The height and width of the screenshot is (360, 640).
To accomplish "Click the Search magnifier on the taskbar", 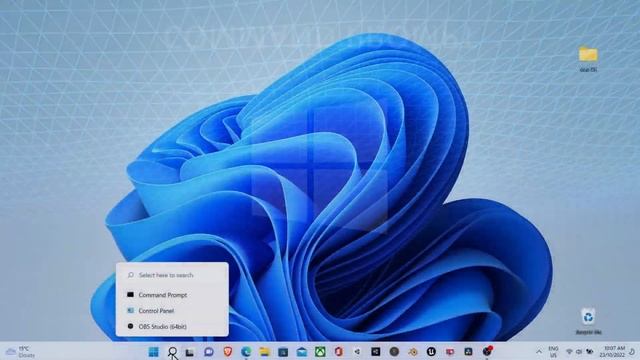I will 173,352.
